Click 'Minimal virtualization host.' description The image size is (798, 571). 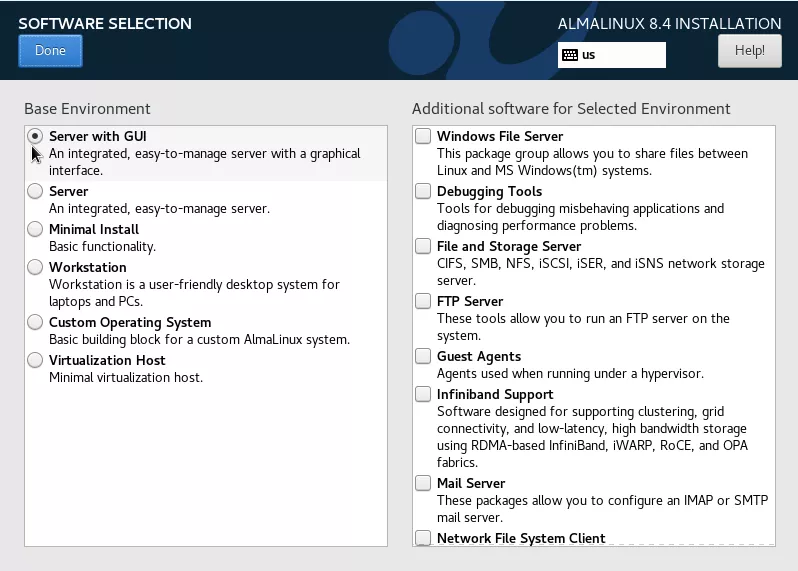pos(126,378)
